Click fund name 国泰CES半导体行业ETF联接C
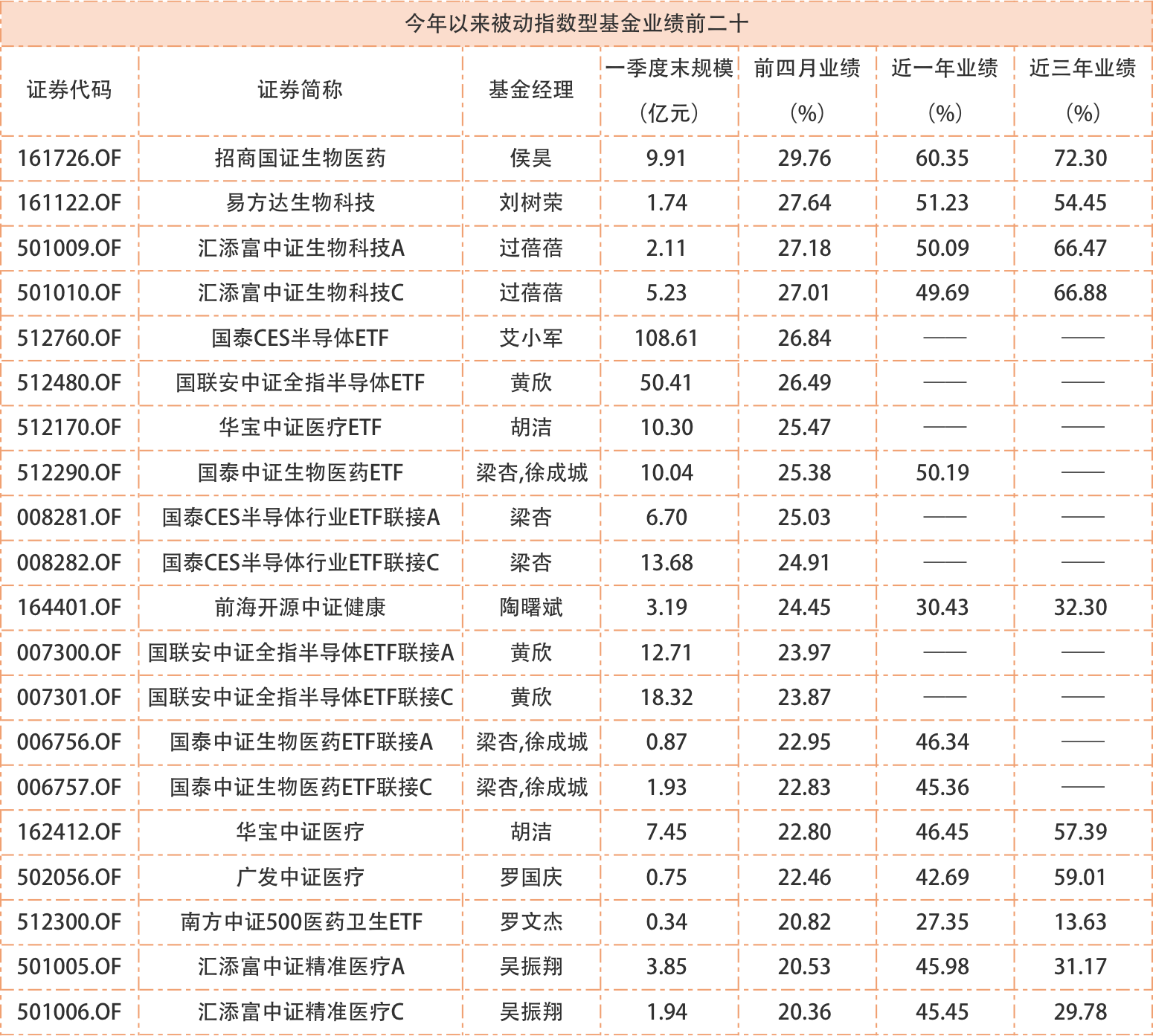Screen dimensions: 1153x1036 301,563
